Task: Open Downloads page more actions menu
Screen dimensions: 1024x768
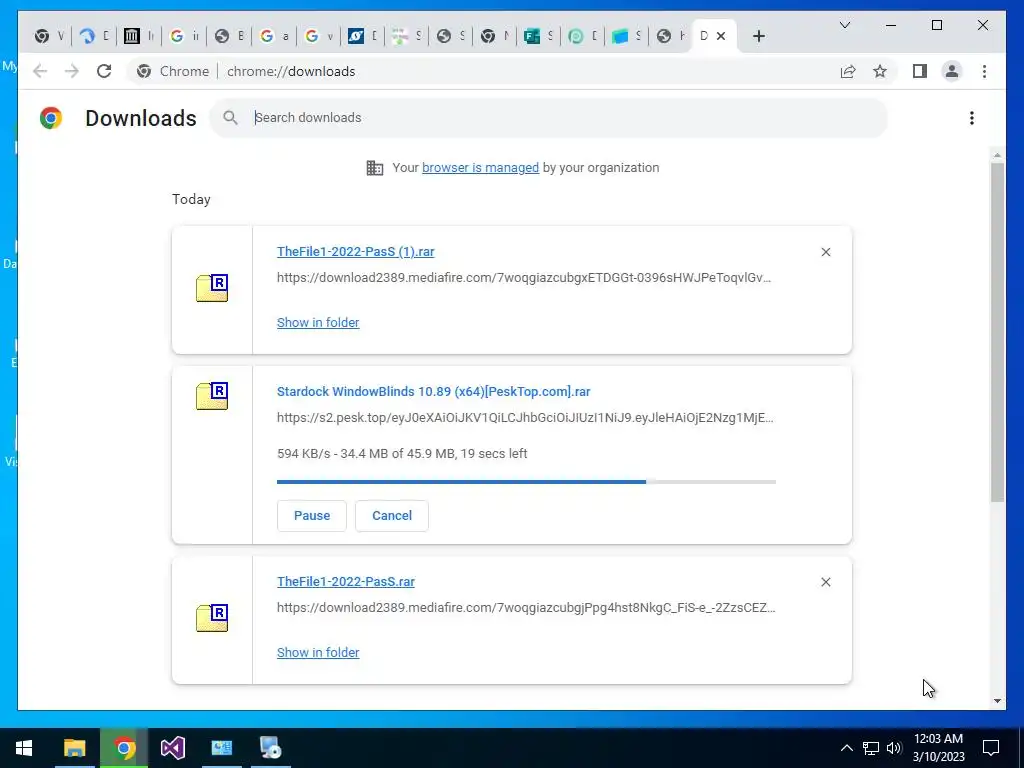Action: pos(972,118)
